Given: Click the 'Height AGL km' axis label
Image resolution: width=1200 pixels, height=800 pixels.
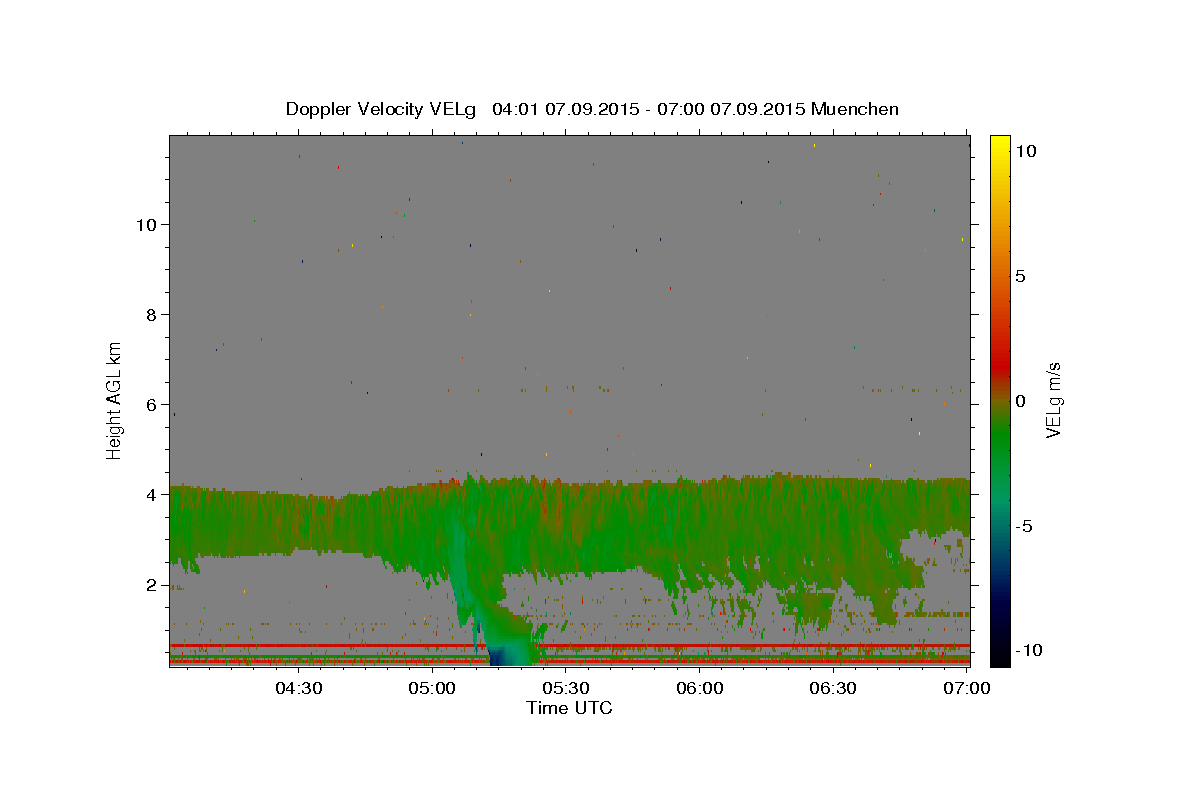Looking at the screenshot, I should tap(115, 400).
